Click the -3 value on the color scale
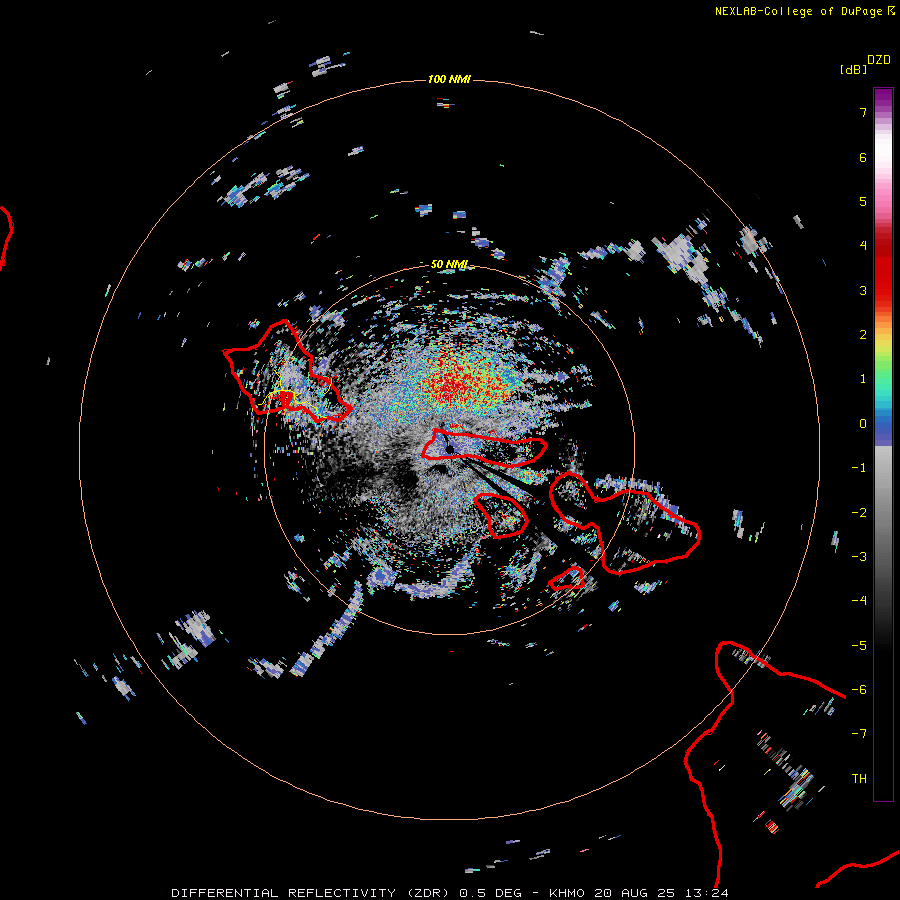 point(859,557)
